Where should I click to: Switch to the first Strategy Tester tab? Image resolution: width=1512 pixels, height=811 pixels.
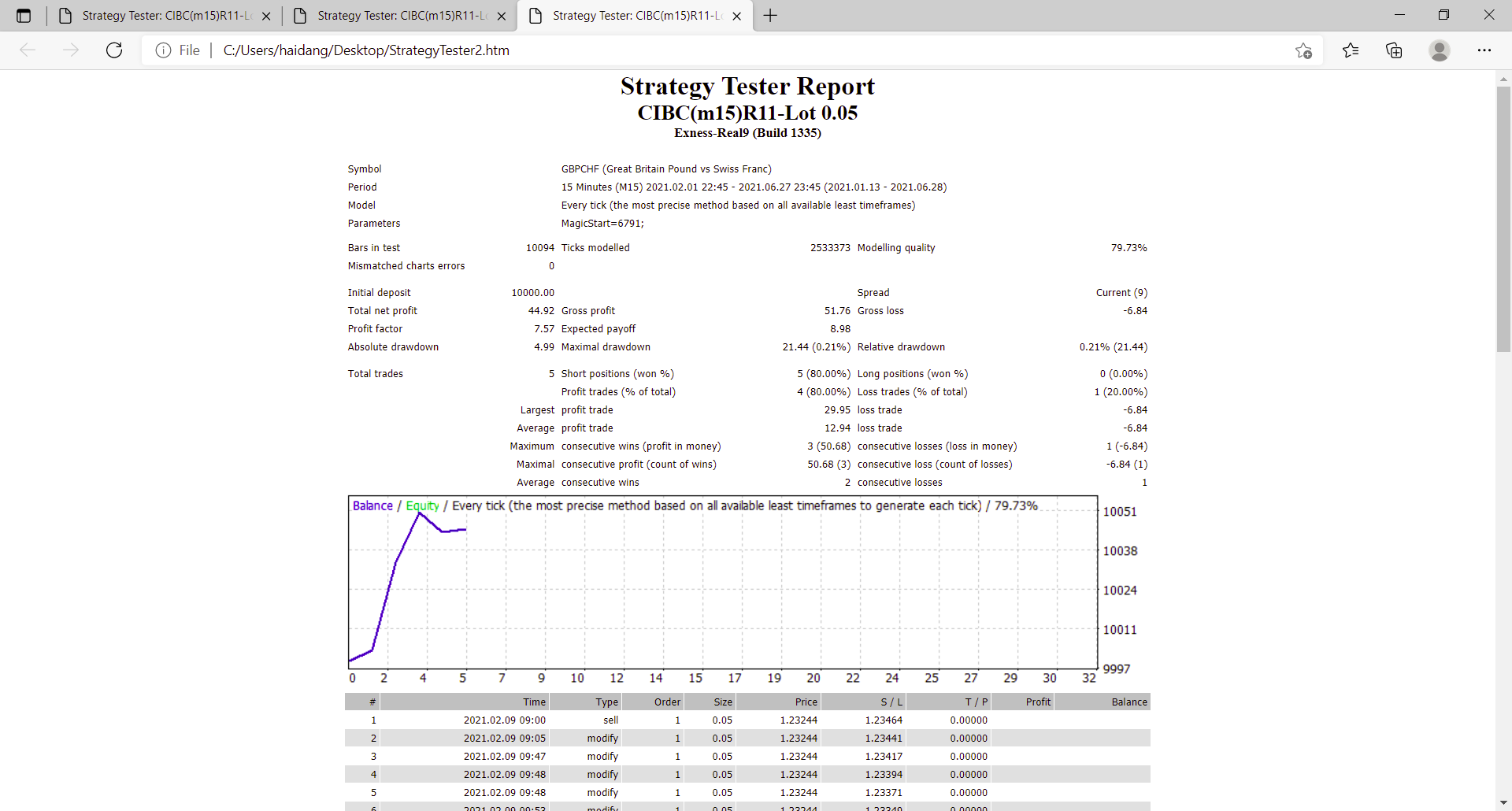coord(165,16)
